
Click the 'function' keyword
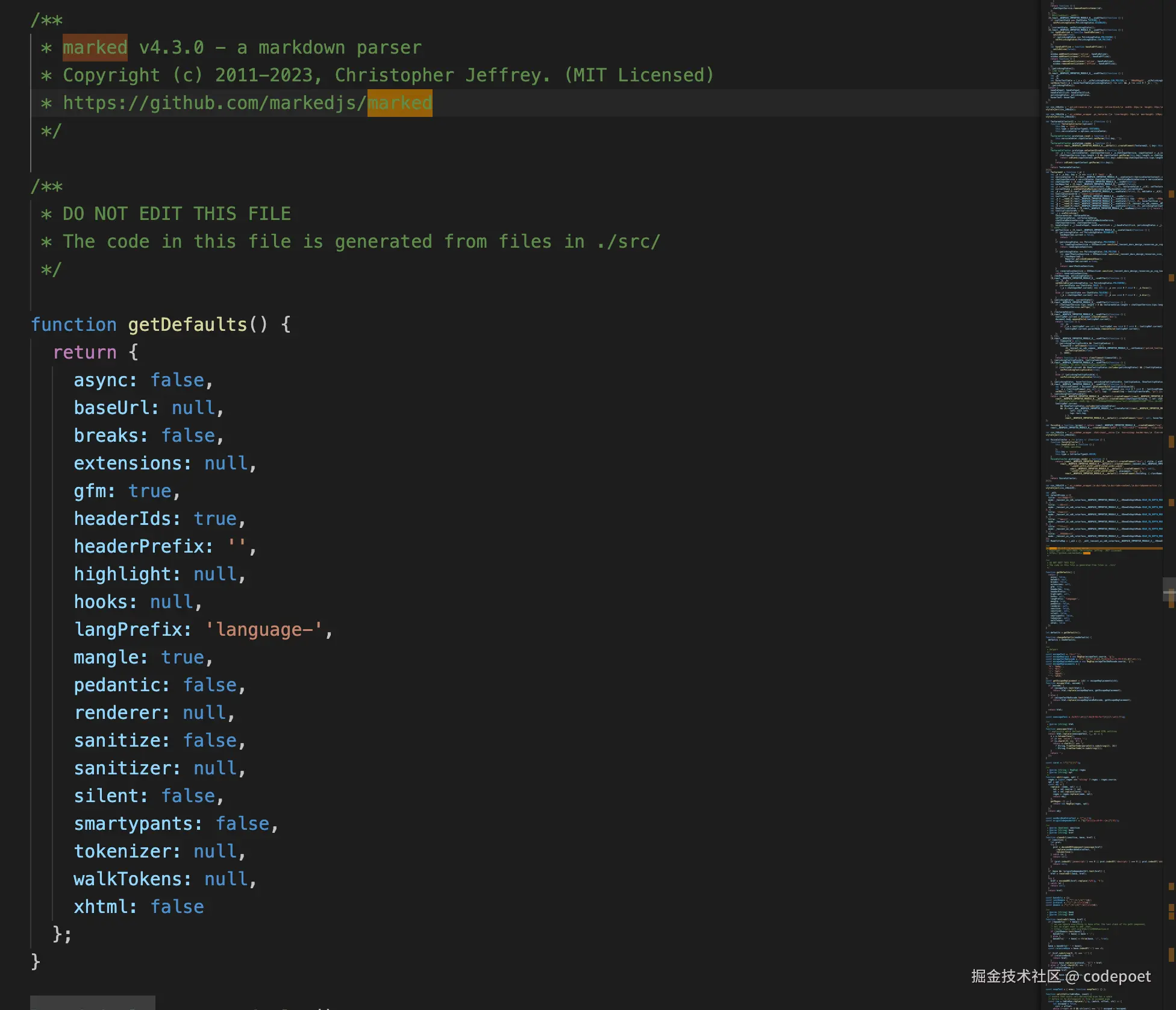point(73,325)
